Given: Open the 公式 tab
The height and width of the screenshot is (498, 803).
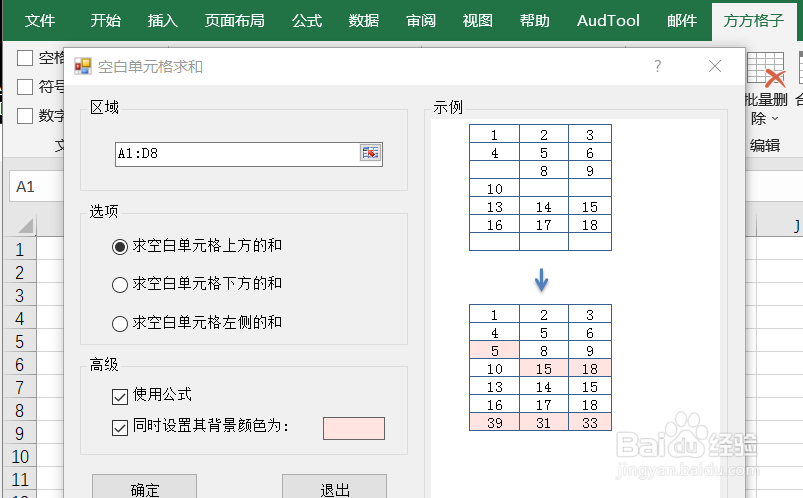Looking at the screenshot, I should pos(307,21).
